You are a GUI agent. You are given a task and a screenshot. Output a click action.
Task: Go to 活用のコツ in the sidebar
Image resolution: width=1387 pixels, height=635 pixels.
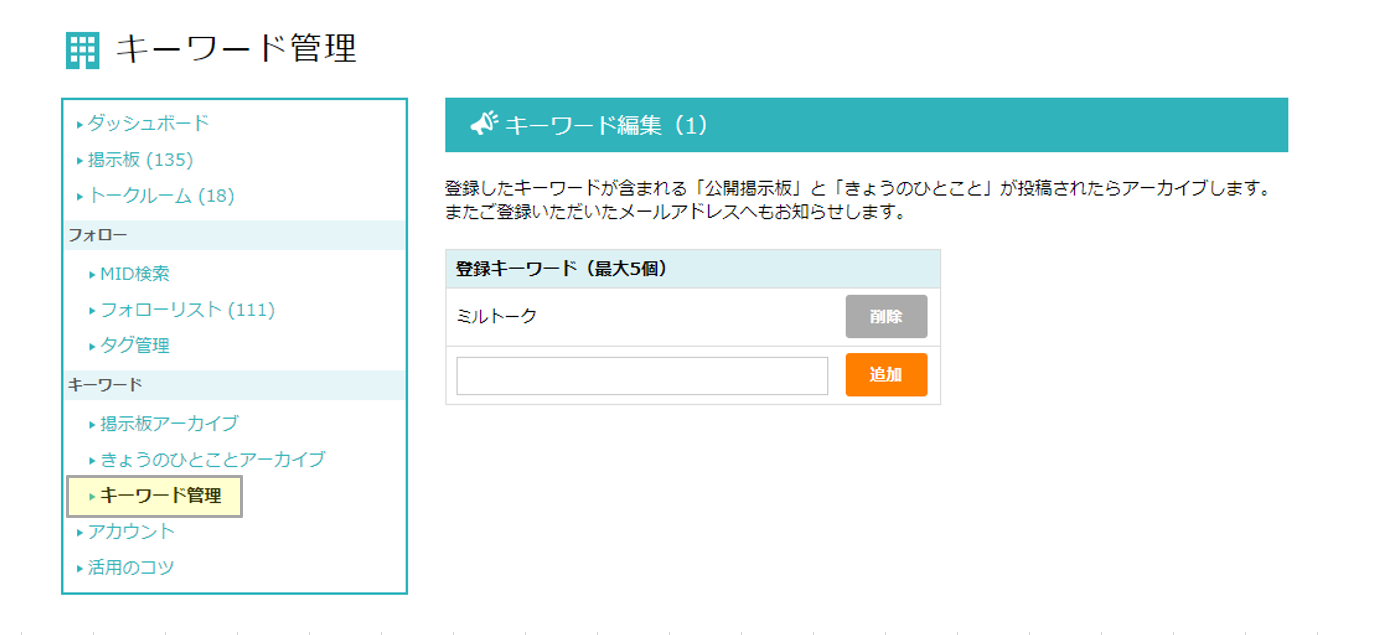tap(131, 568)
